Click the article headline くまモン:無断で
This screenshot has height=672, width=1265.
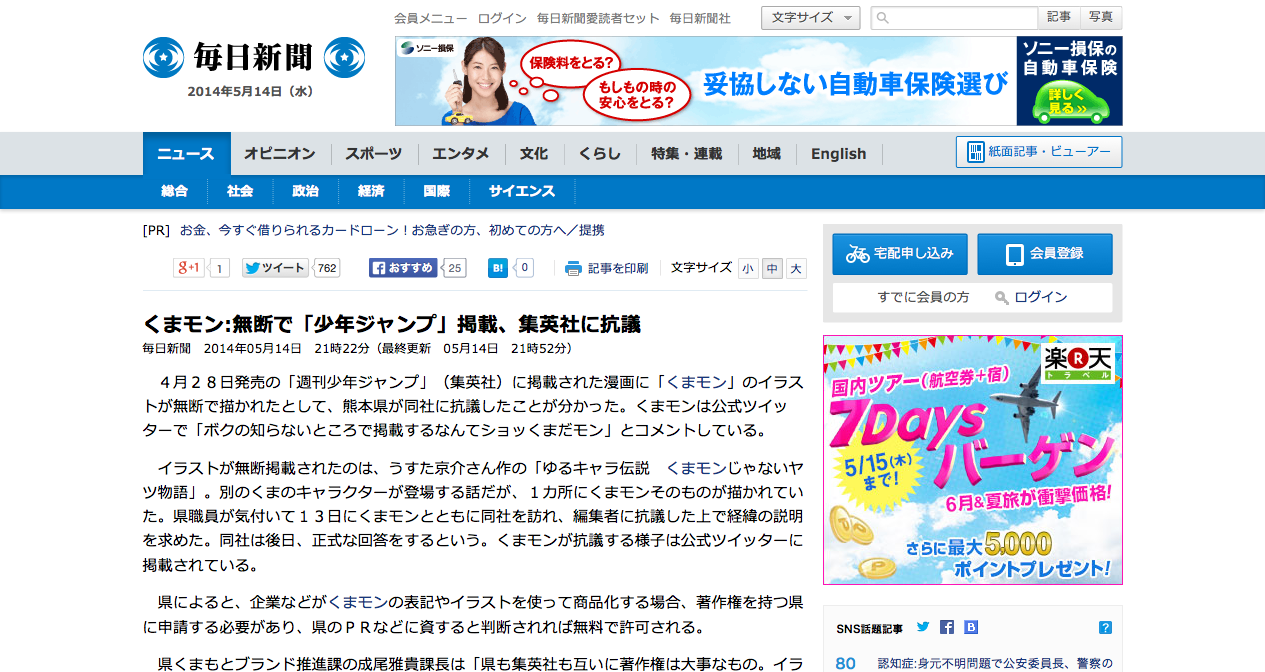coord(392,324)
